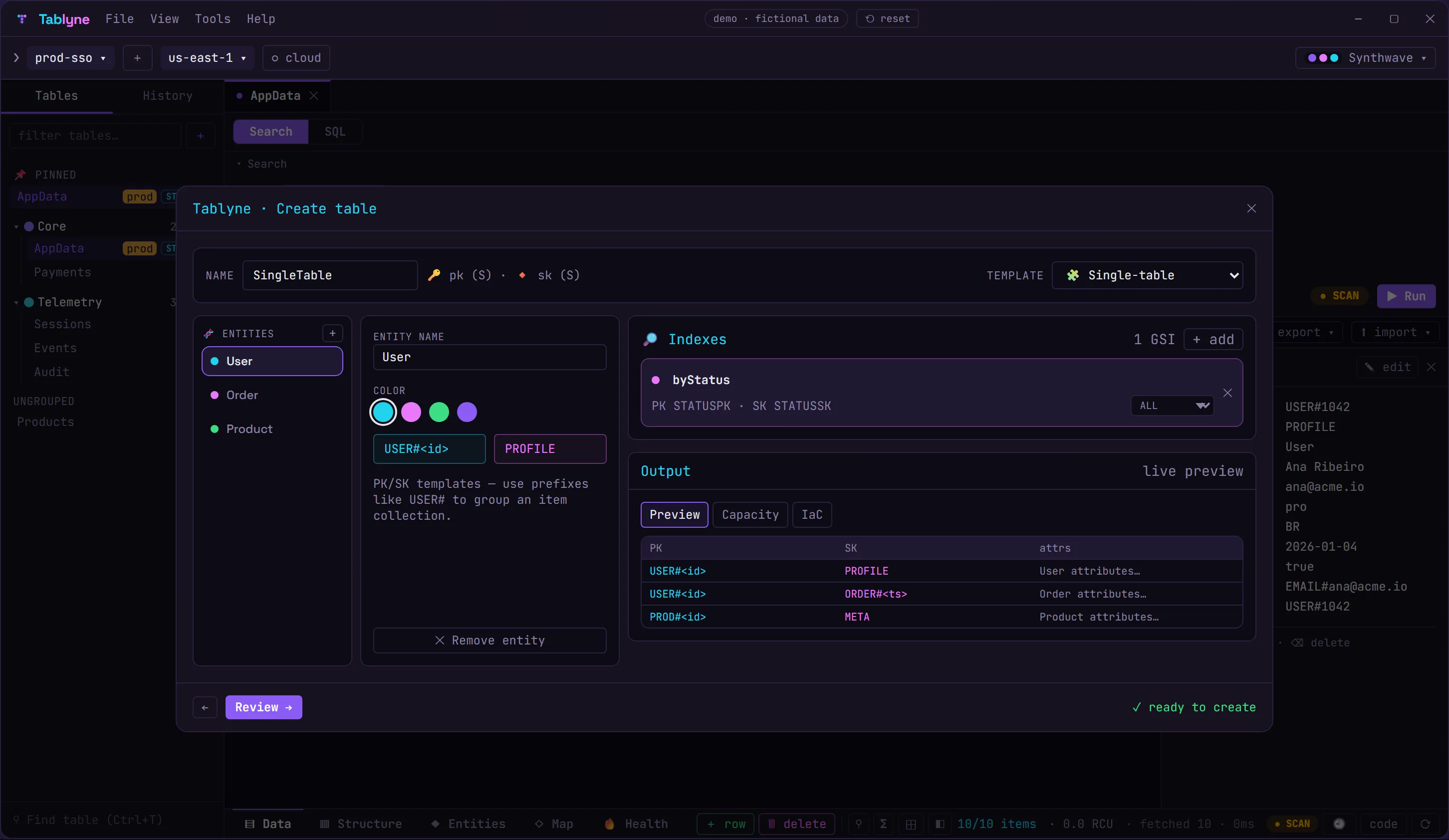Pick the purple entity color
The width and height of the screenshot is (1449, 840).
(467, 412)
